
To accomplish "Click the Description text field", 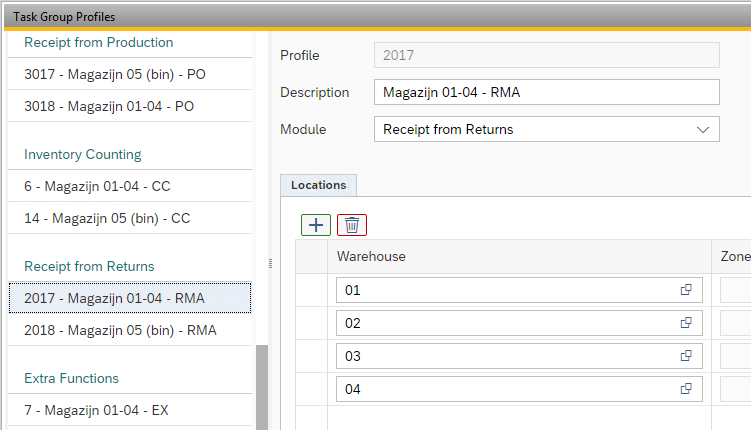I will (x=545, y=92).
